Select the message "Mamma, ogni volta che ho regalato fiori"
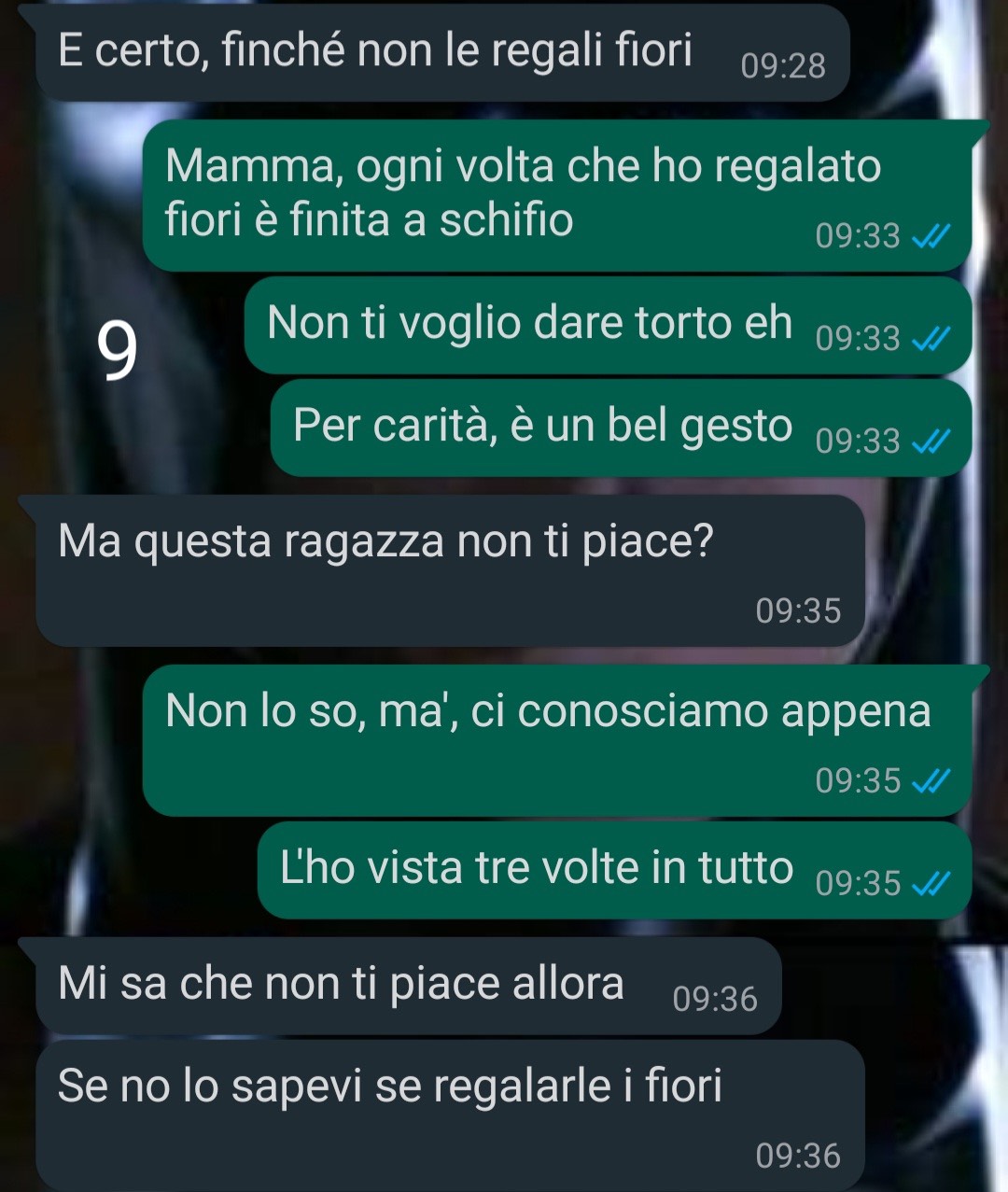Screen dimensions: 1008x1192 click(x=557, y=195)
